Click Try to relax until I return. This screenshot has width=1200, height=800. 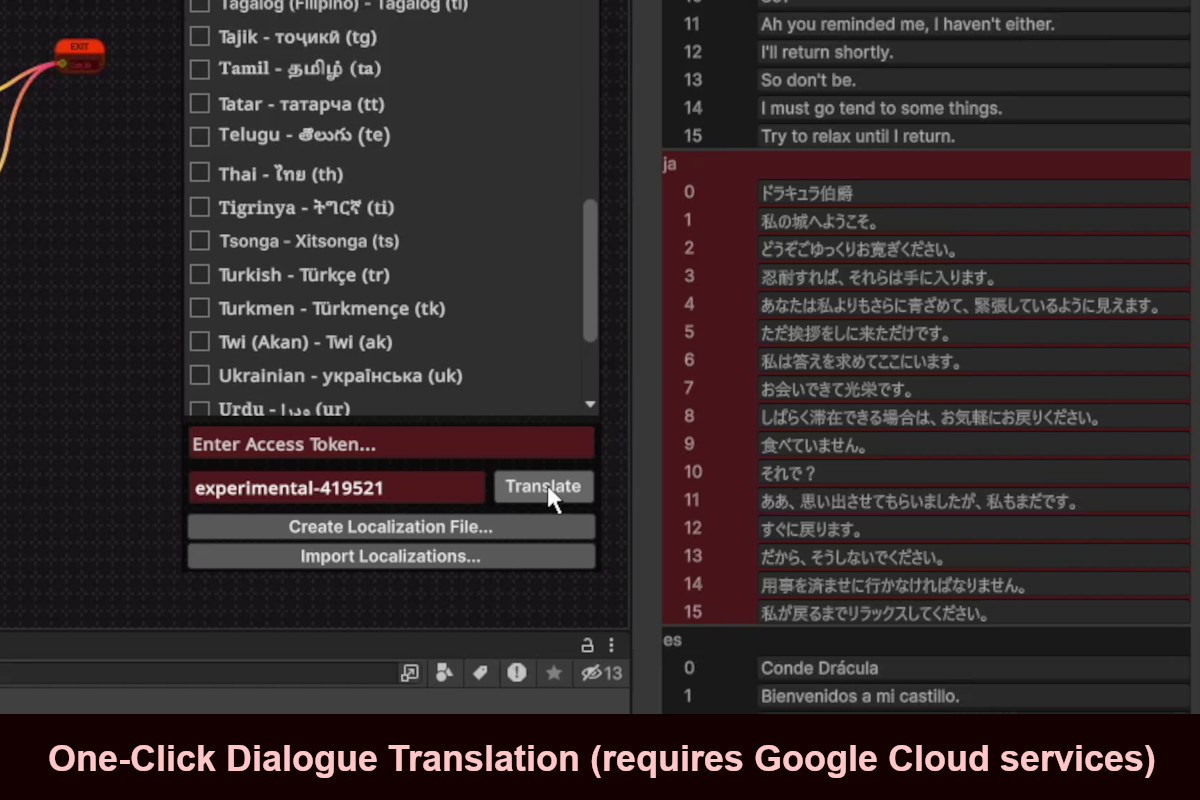click(x=974, y=136)
